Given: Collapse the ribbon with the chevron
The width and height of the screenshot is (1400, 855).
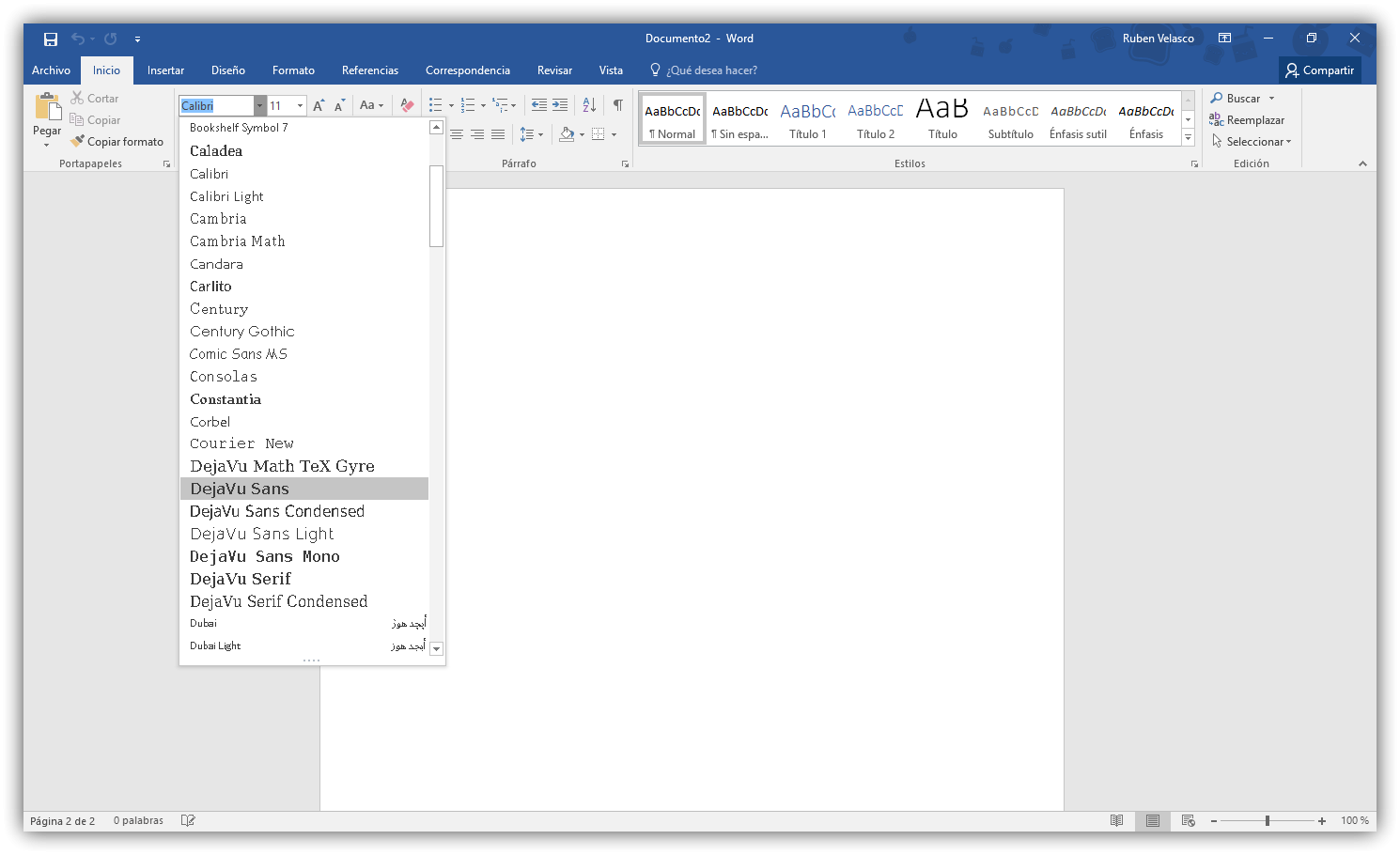Looking at the screenshot, I should pyautogui.click(x=1362, y=164).
